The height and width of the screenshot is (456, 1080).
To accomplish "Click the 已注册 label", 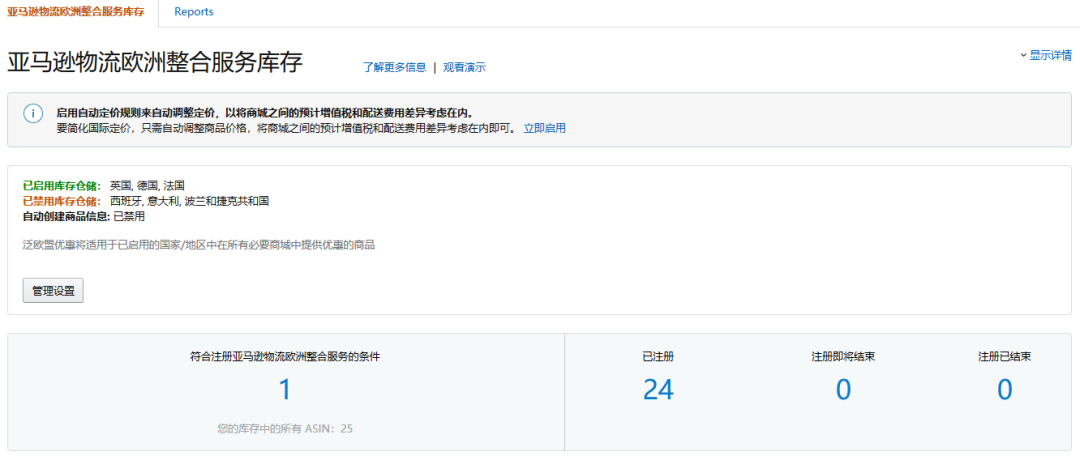I will (x=658, y=357).
